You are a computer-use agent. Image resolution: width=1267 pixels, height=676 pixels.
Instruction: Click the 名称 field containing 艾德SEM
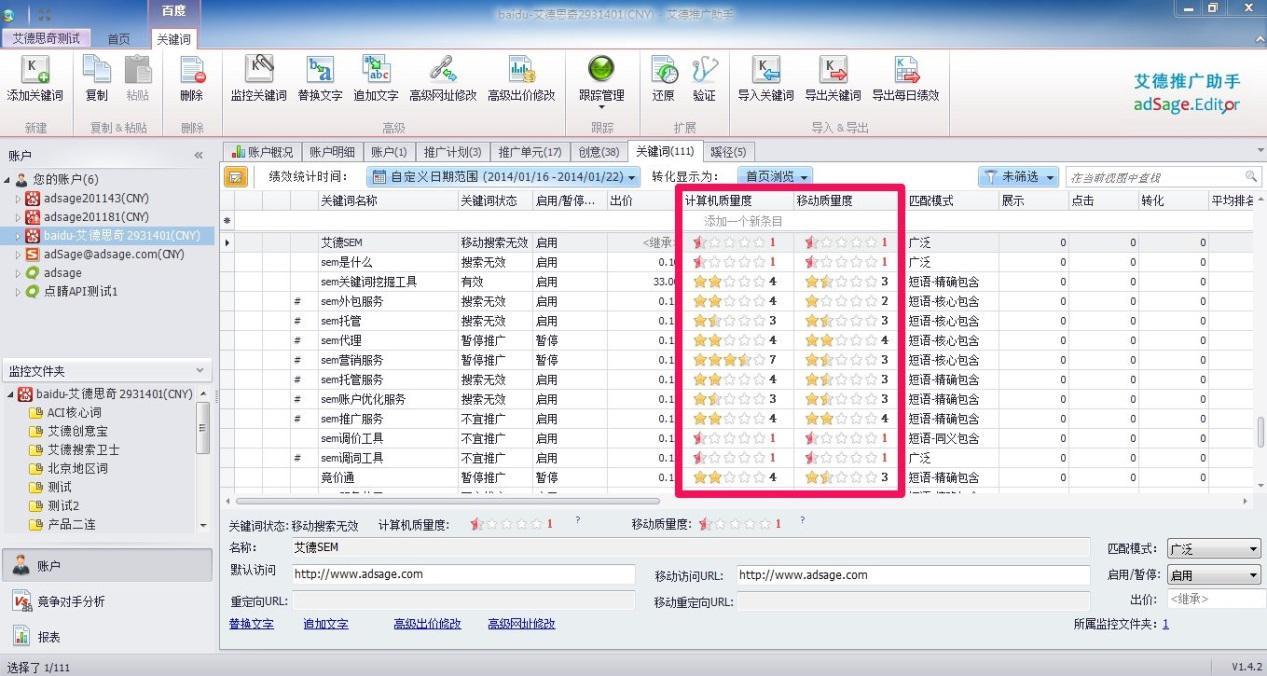691,548
